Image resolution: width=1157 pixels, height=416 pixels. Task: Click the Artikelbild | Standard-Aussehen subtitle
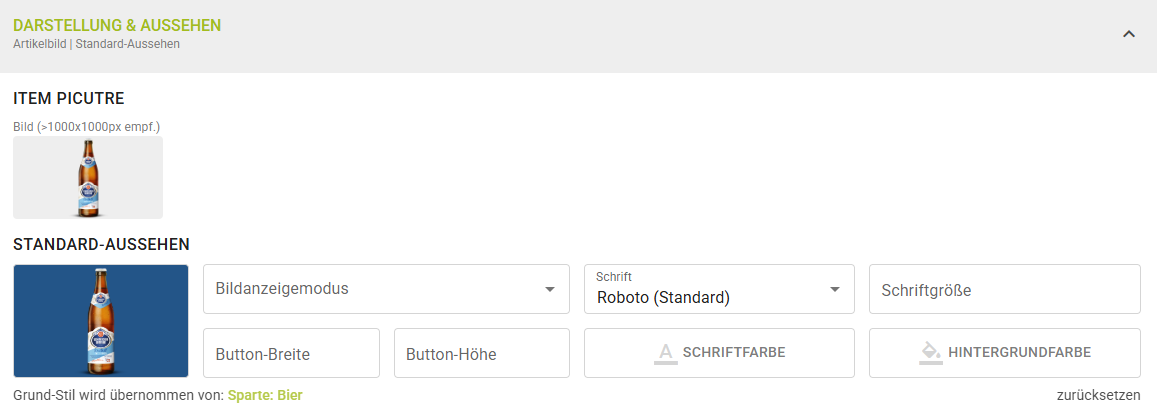coord(96,44)
